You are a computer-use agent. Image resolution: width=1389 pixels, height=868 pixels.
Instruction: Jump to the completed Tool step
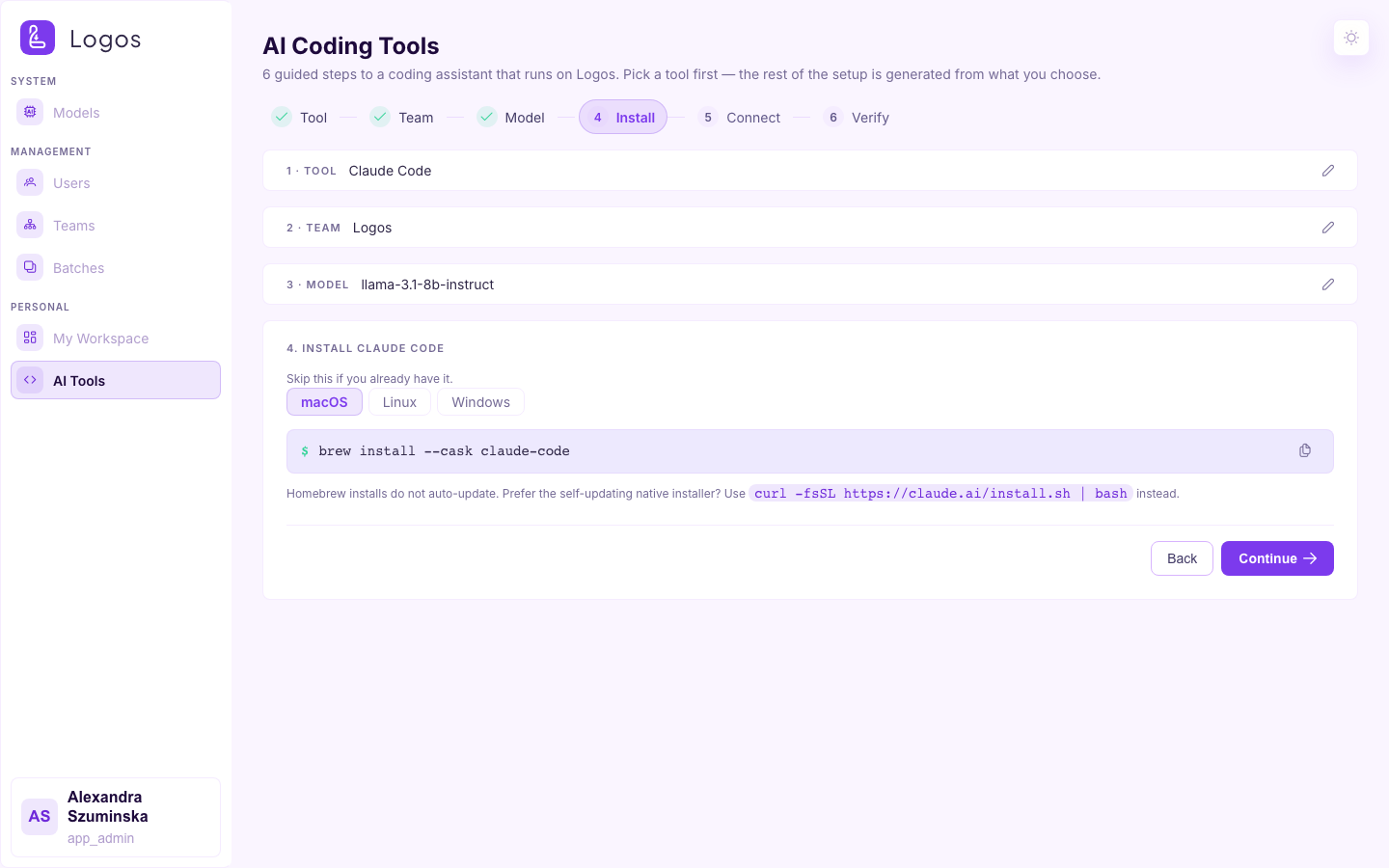click(300, 117)
